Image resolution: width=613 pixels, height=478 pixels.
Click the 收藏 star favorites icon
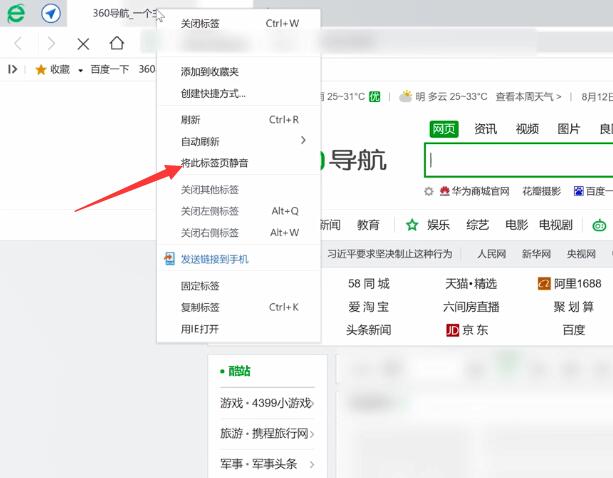41,70
